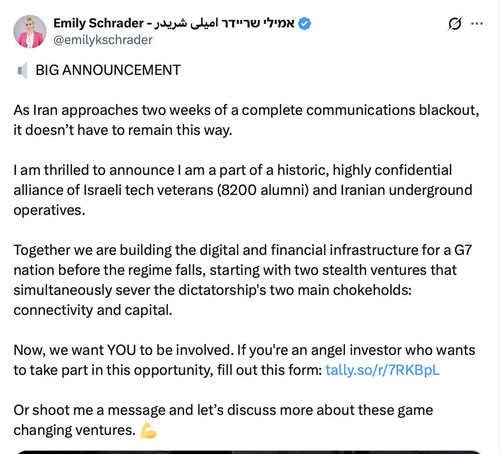Open the three-dot more options menu
Viewport: 500px width, 454px height.
[x=477, y=23]
